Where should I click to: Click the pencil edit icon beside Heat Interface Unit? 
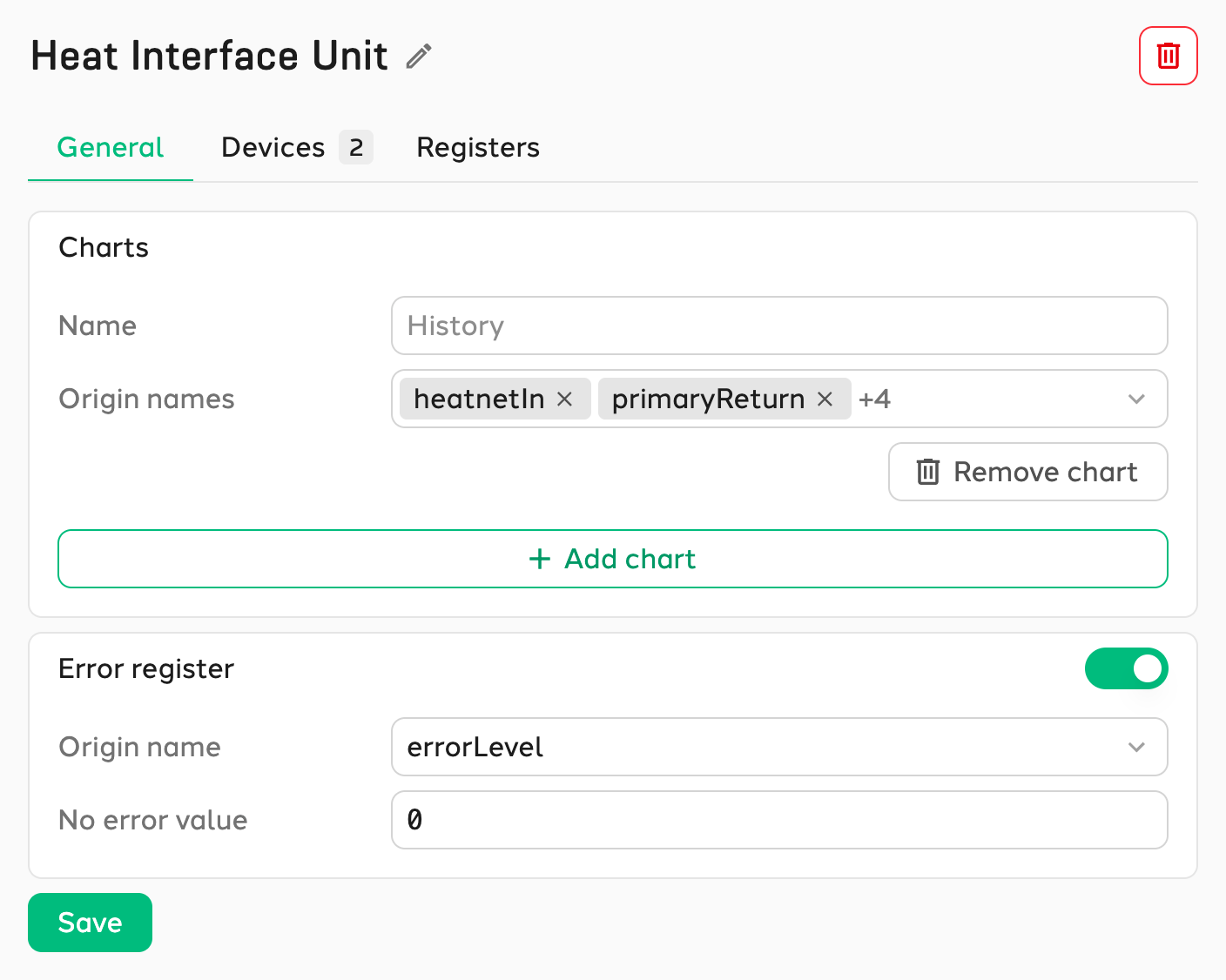(419, 57)
